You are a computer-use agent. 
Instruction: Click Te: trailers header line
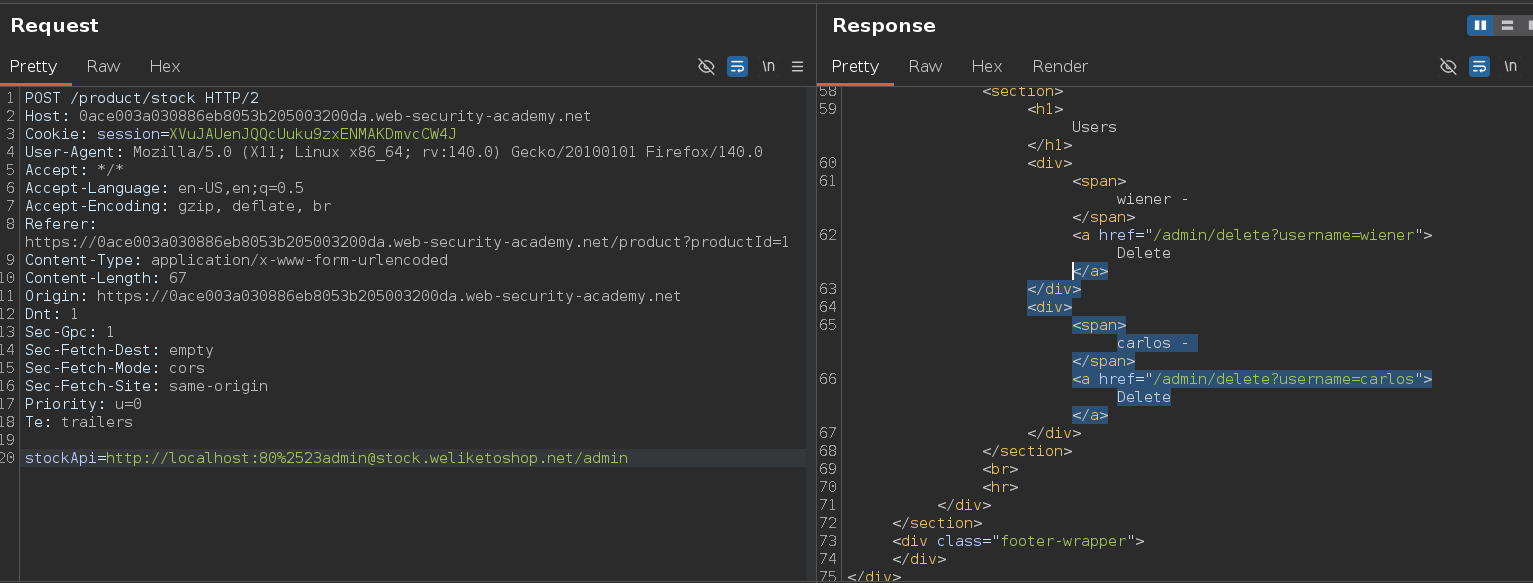(79, 422)
